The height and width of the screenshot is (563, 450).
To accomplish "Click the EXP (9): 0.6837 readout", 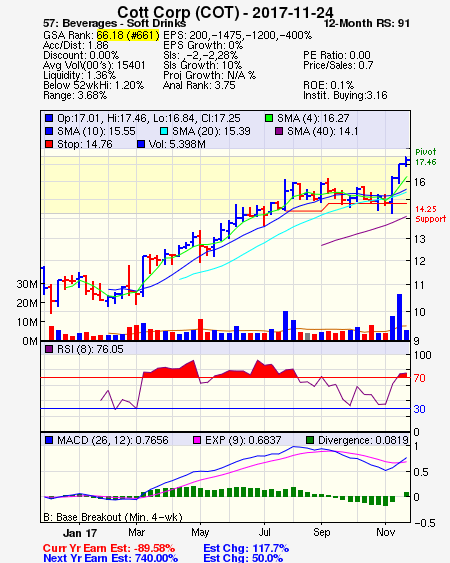I will click(x=243, y=440).
